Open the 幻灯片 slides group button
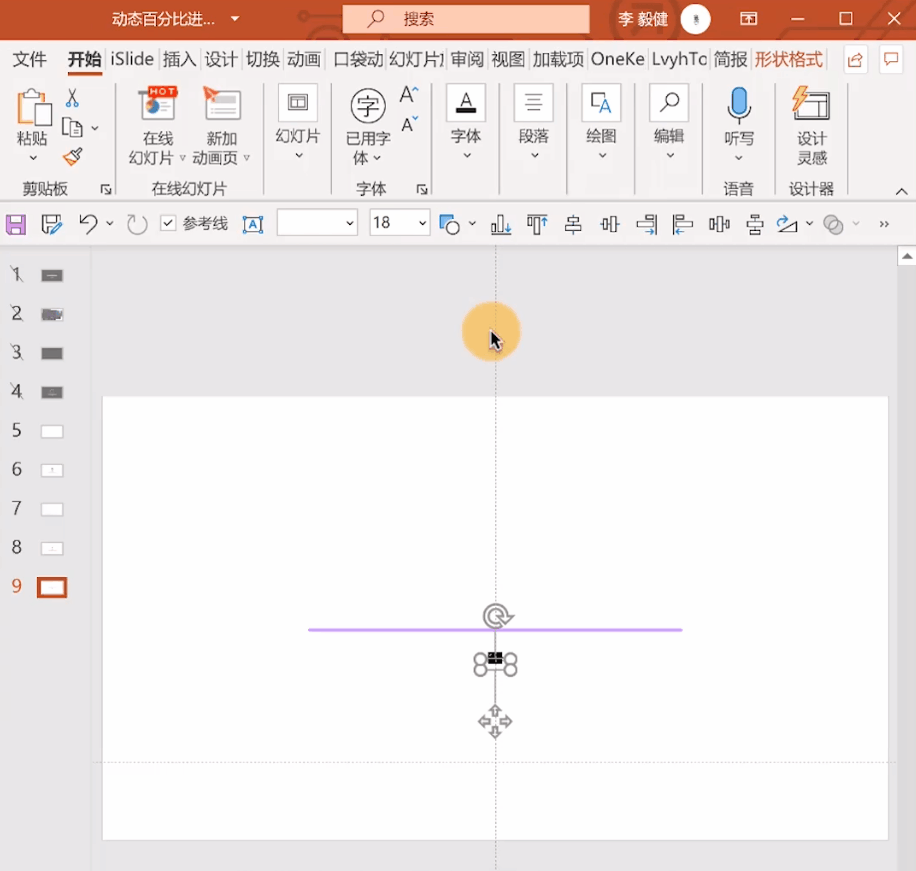This screenshot has height=871, width=916. coord(298,122)
